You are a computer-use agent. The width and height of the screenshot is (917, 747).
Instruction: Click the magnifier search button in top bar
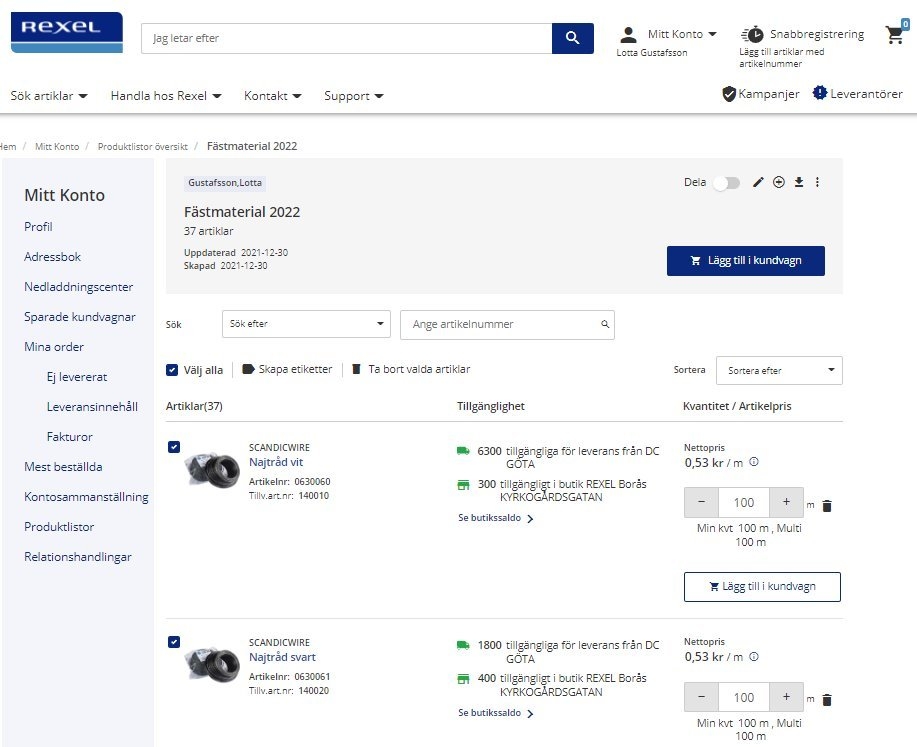pos(572,38)
